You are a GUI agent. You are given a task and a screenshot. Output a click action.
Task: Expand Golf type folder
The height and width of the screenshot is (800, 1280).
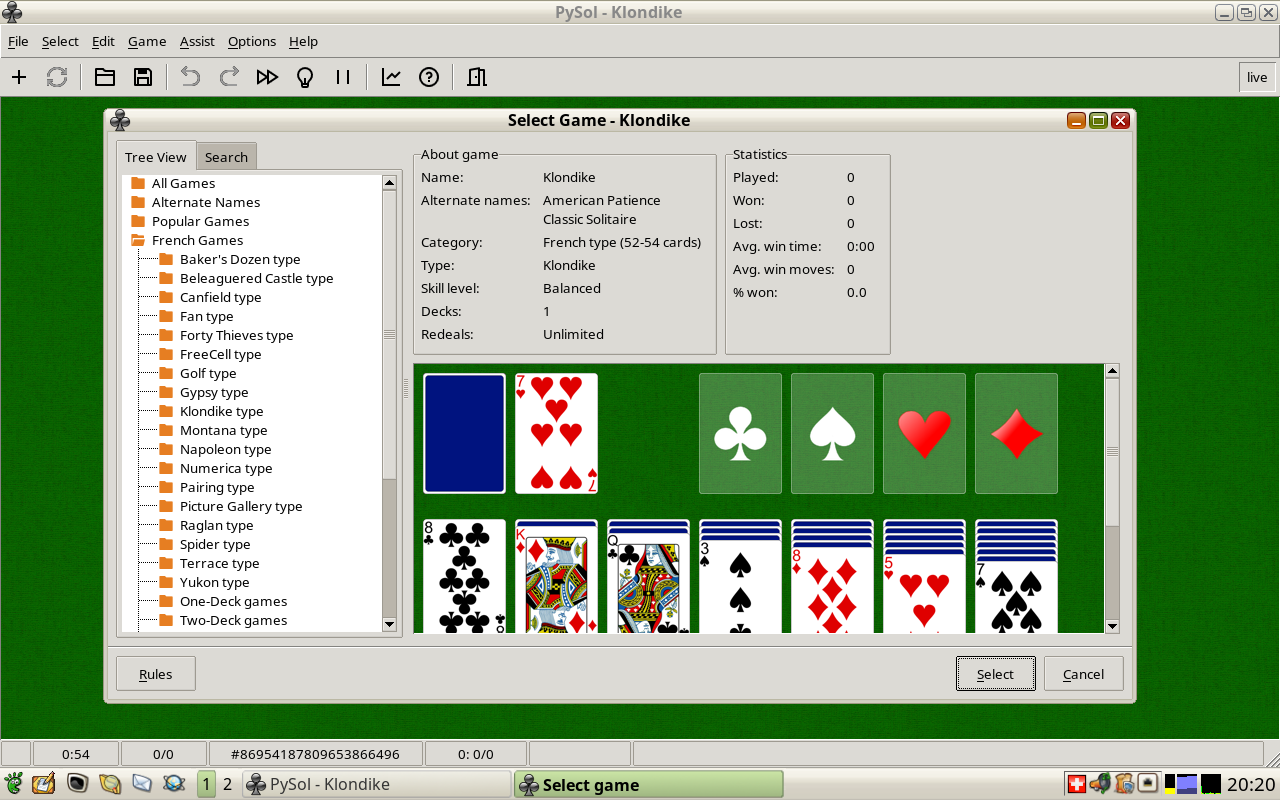tap(166, 373)
